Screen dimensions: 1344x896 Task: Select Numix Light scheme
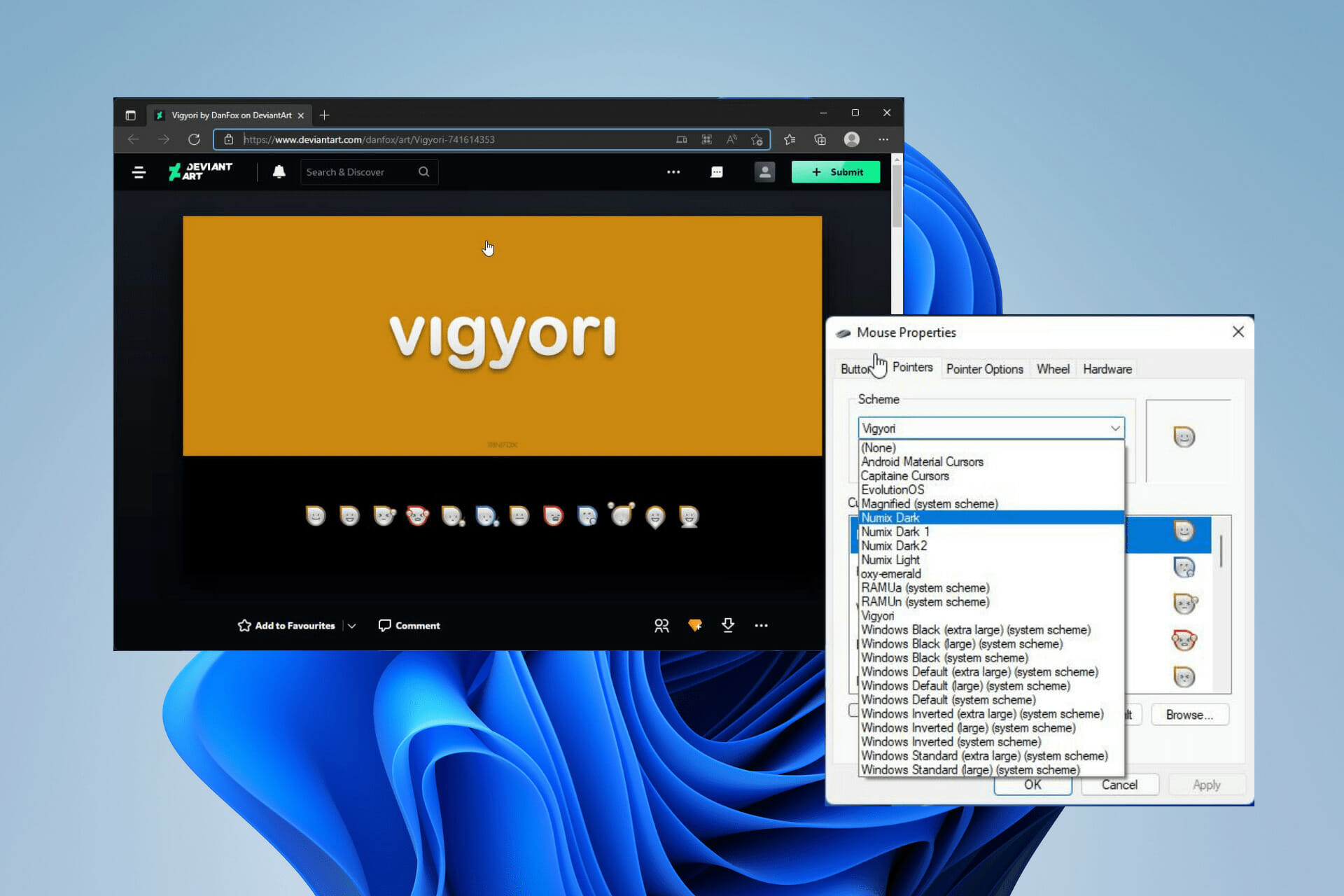pos(991,560)
